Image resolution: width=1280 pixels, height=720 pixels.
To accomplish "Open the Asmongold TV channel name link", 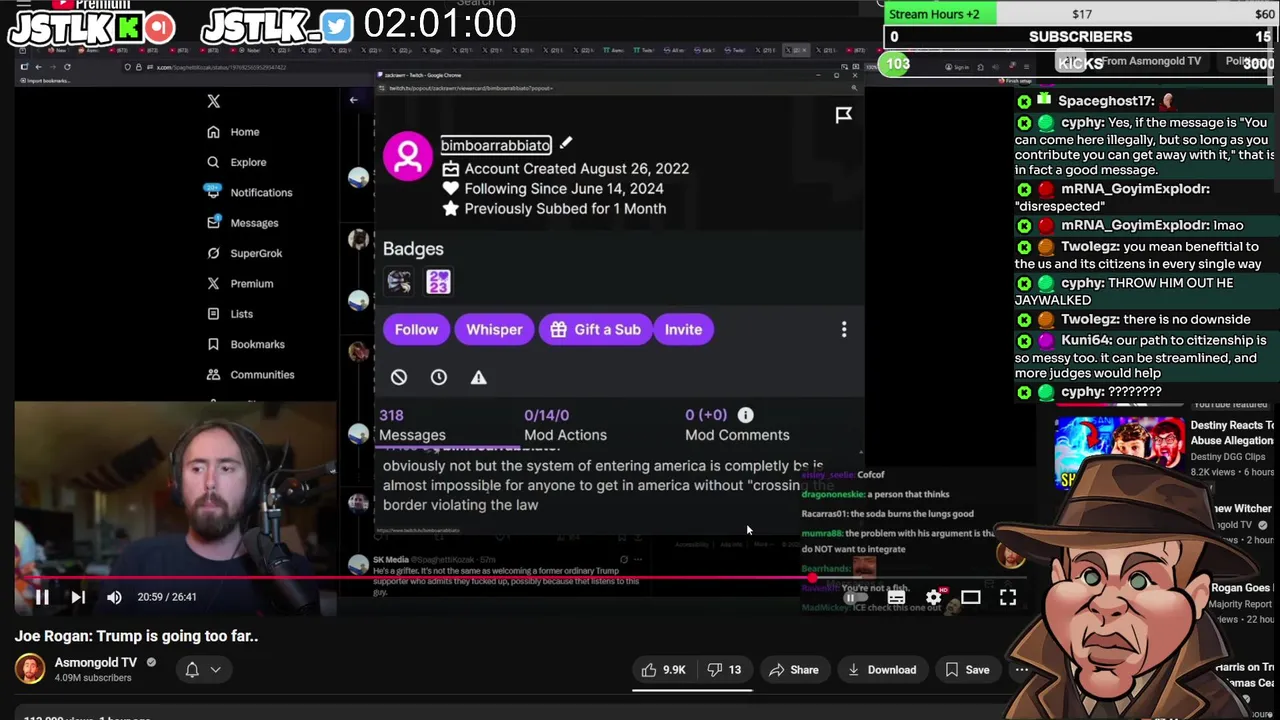I will click(95, 662).
